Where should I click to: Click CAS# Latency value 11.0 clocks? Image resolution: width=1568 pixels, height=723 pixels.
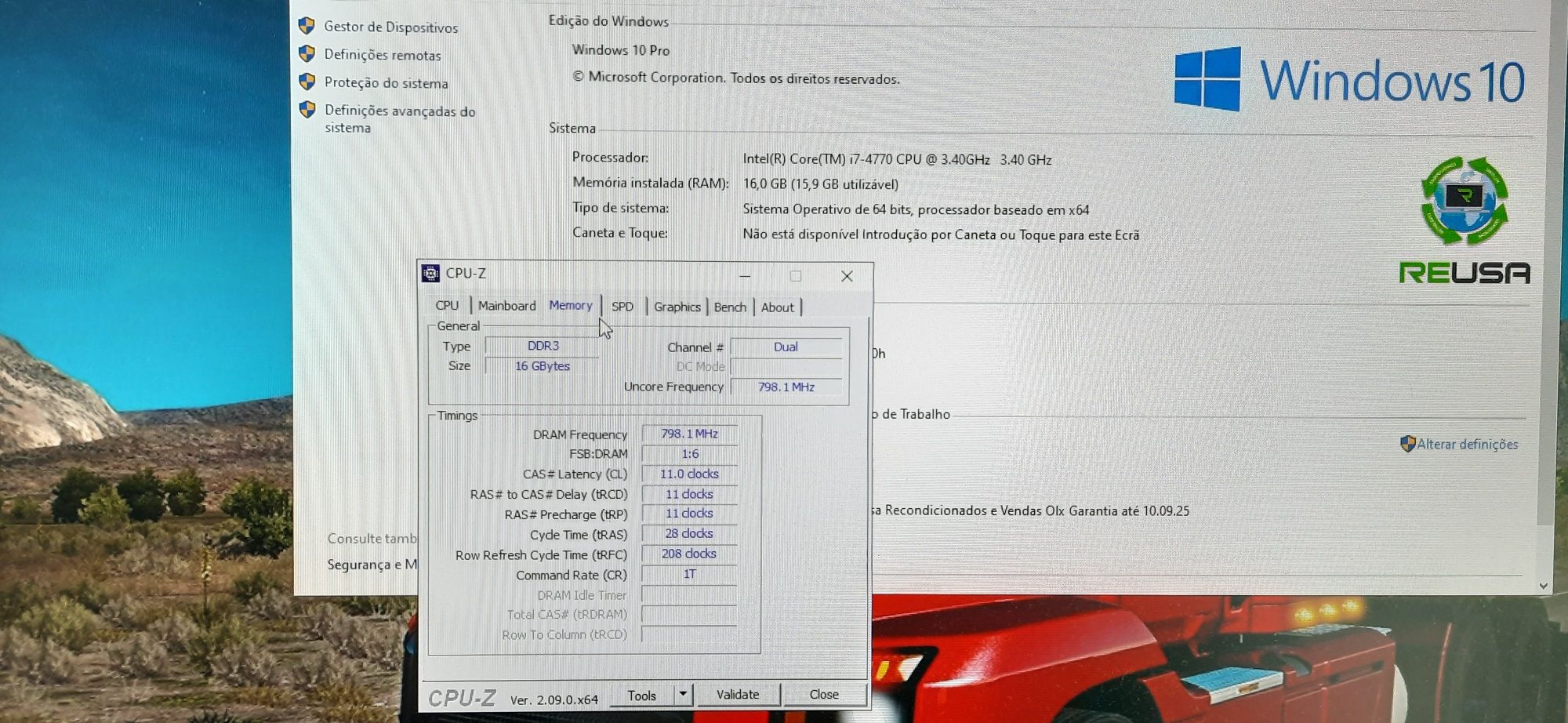tap(690, 474)
